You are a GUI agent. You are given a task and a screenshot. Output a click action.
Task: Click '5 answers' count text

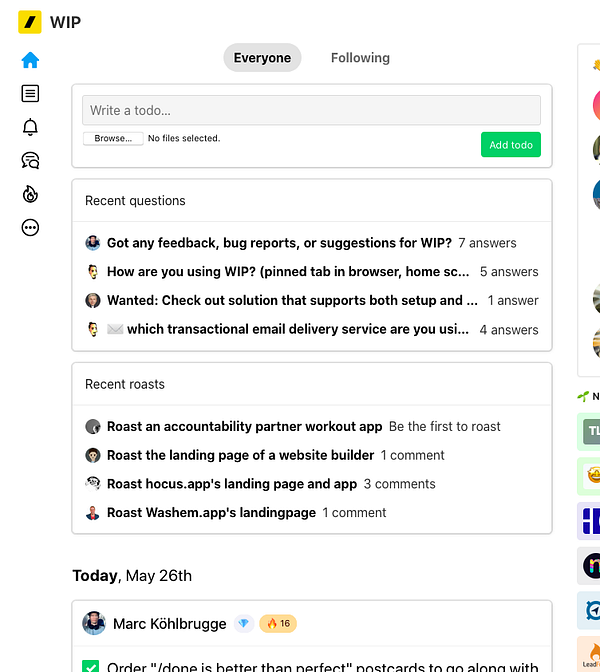tap(509, 272)
